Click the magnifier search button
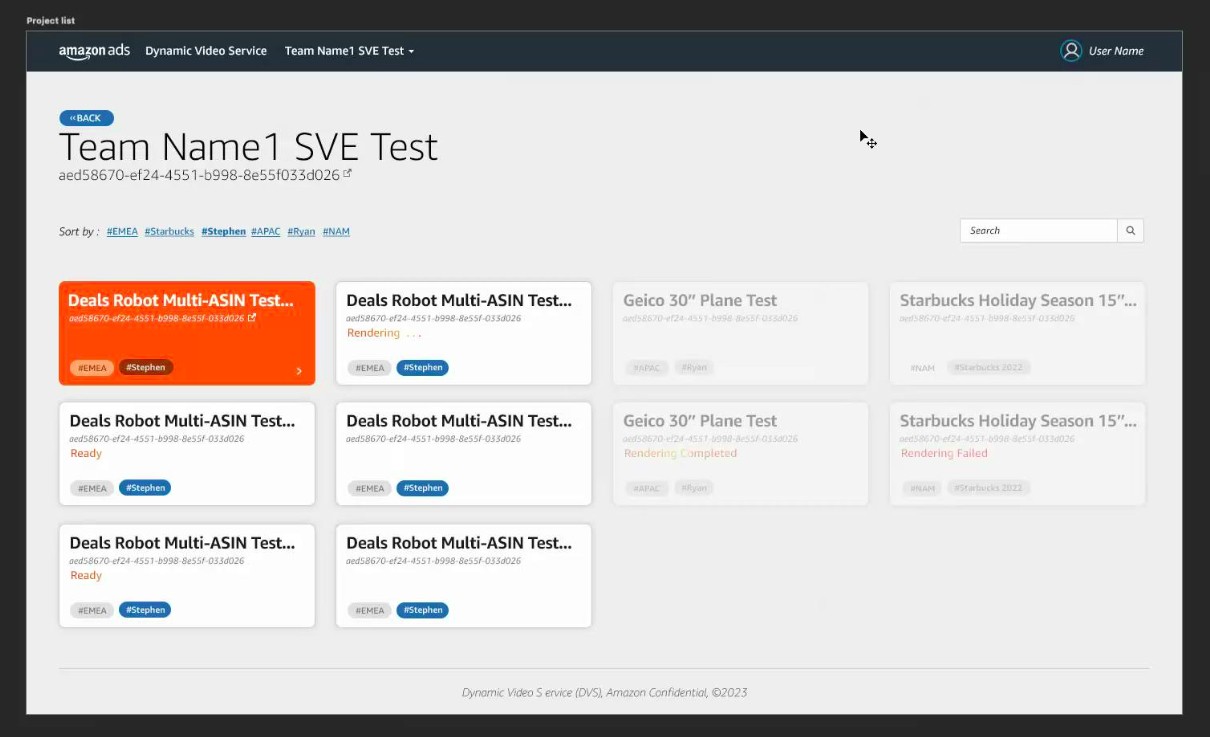1210x737 pixels. coord(1131,231)
